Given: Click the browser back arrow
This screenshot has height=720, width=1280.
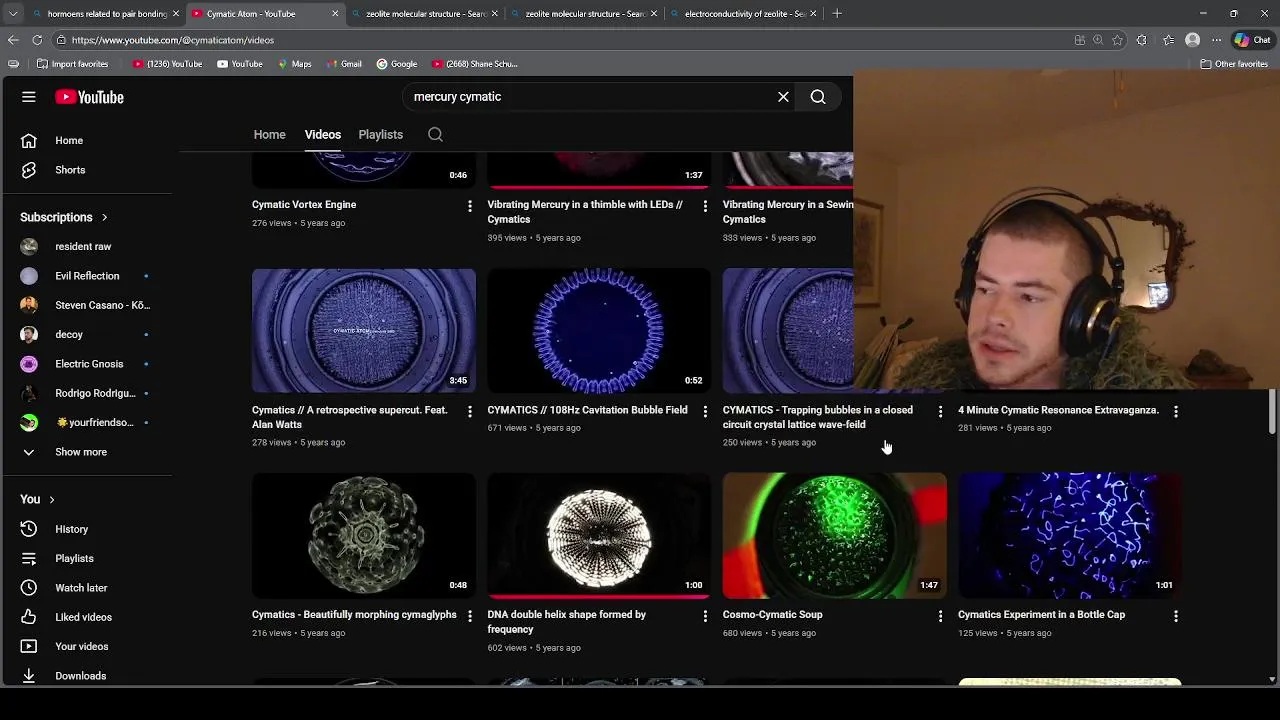Looking at the screenshot, I should (x=13, y=40).
